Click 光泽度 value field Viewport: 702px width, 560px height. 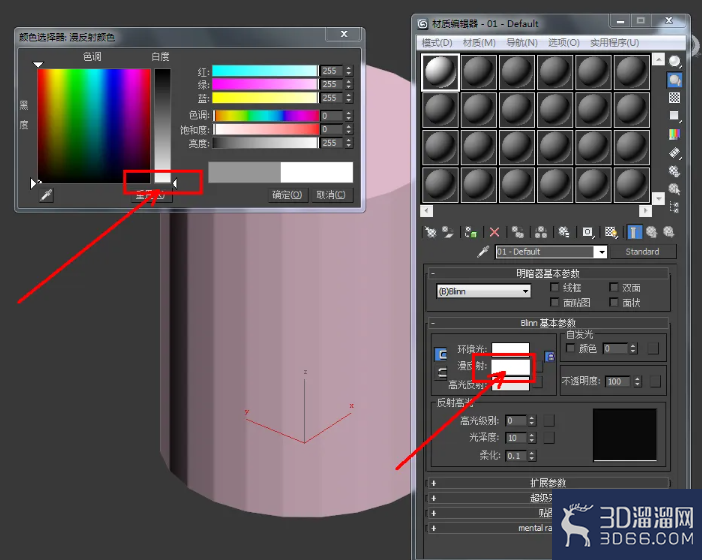(x=516, y=438)
